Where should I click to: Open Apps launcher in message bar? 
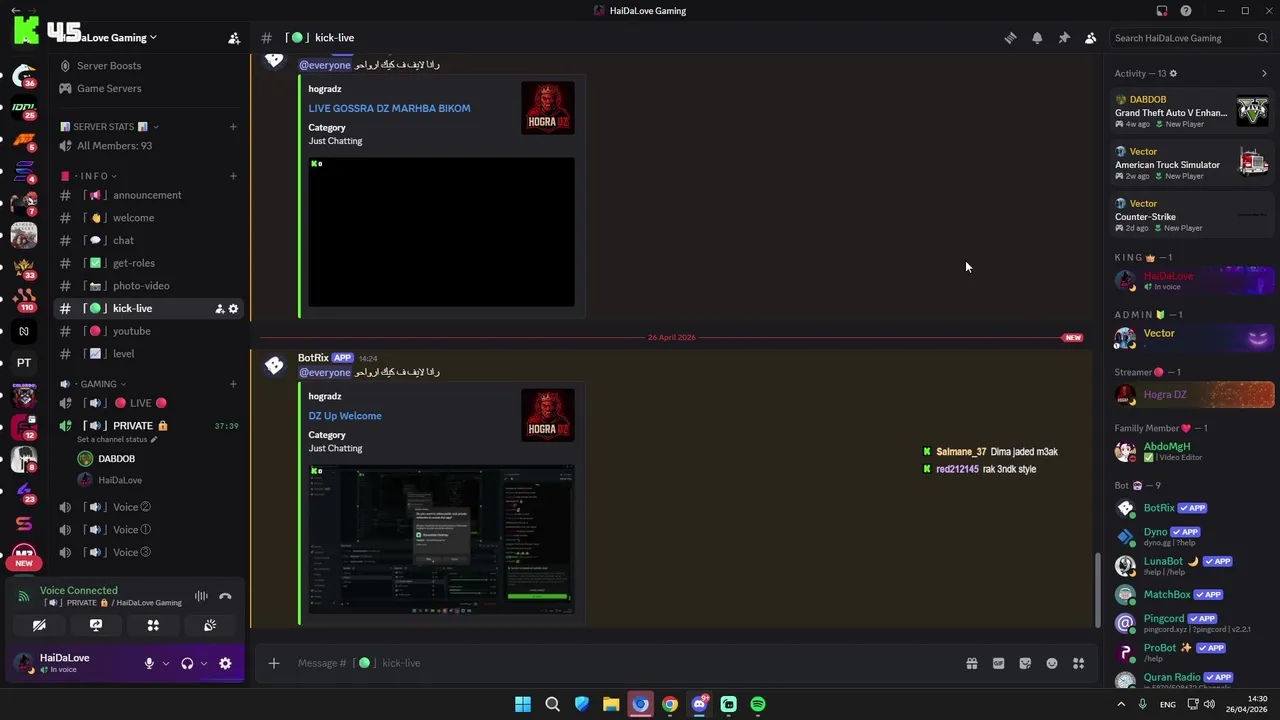coord(1079,663)
